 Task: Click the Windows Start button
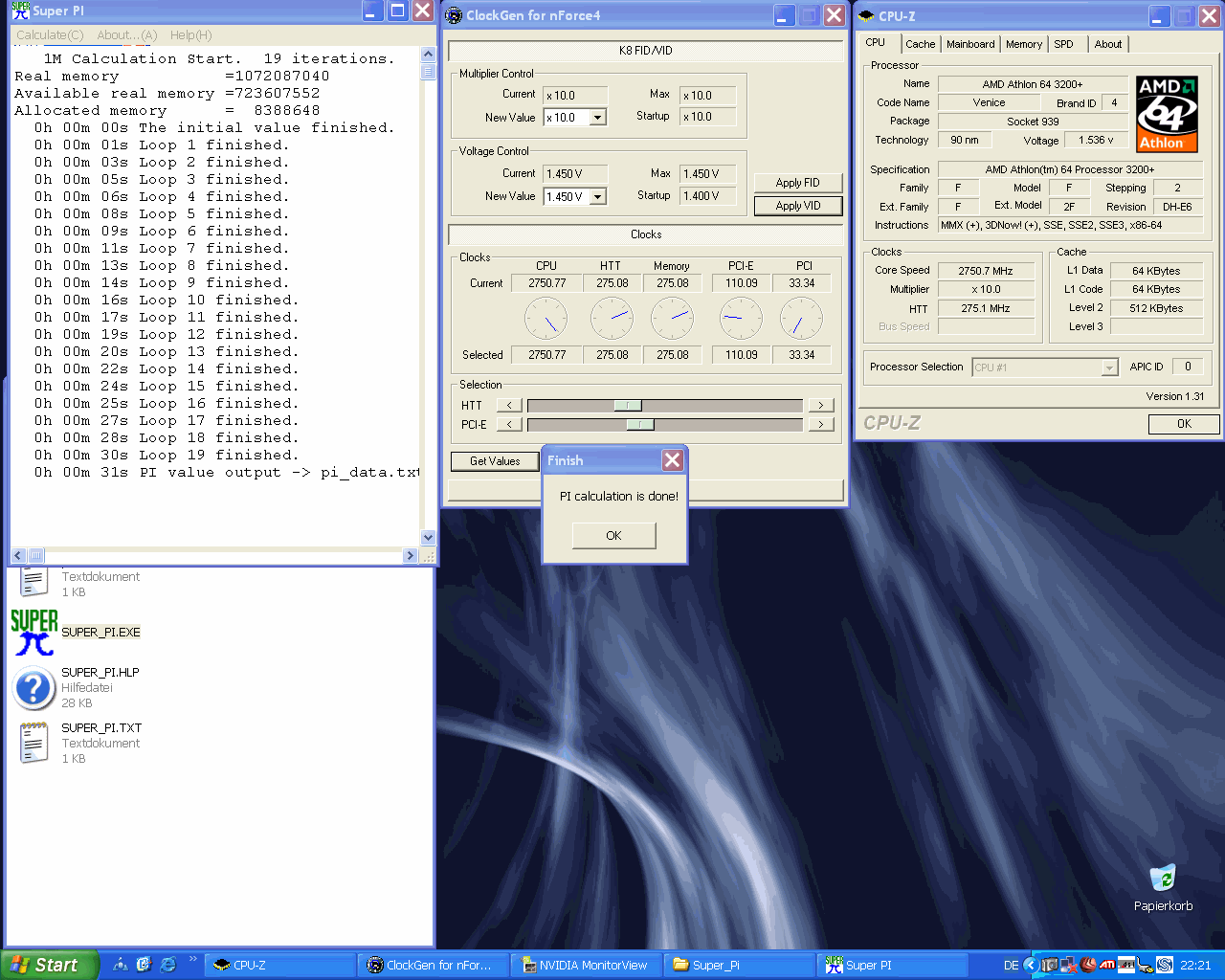48,965
